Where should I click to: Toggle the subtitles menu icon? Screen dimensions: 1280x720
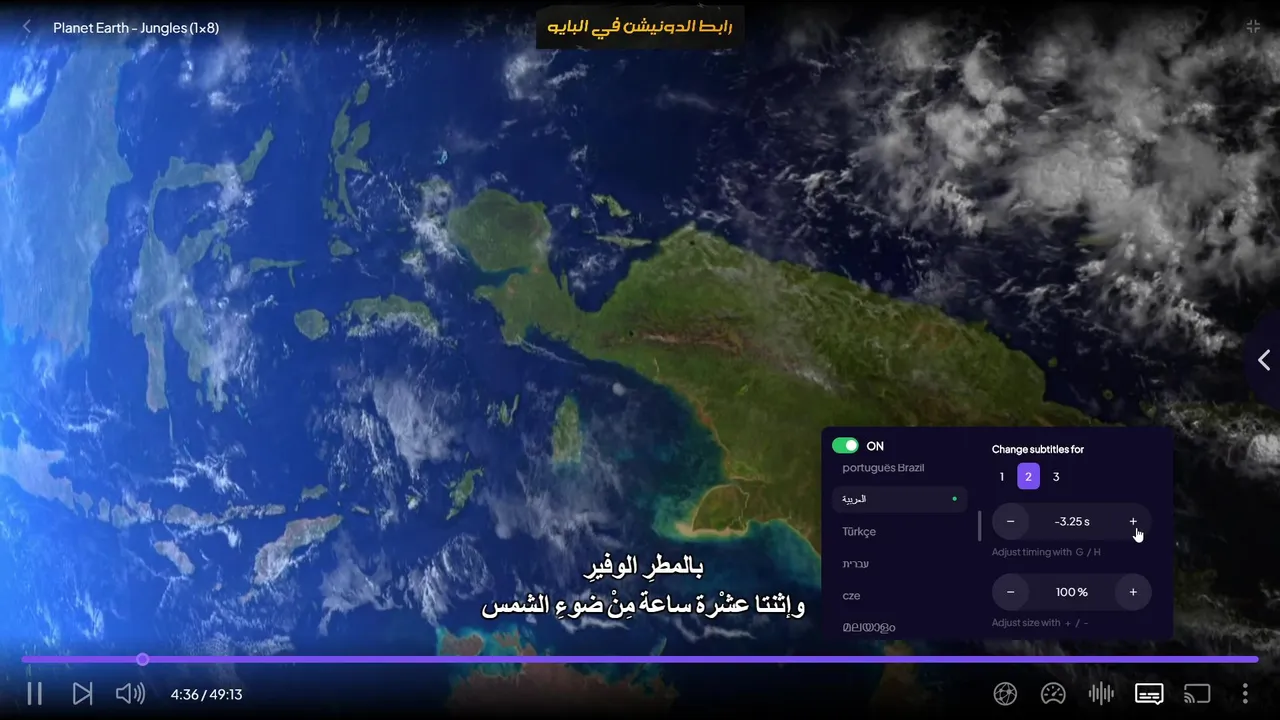tap(1149, 693)
